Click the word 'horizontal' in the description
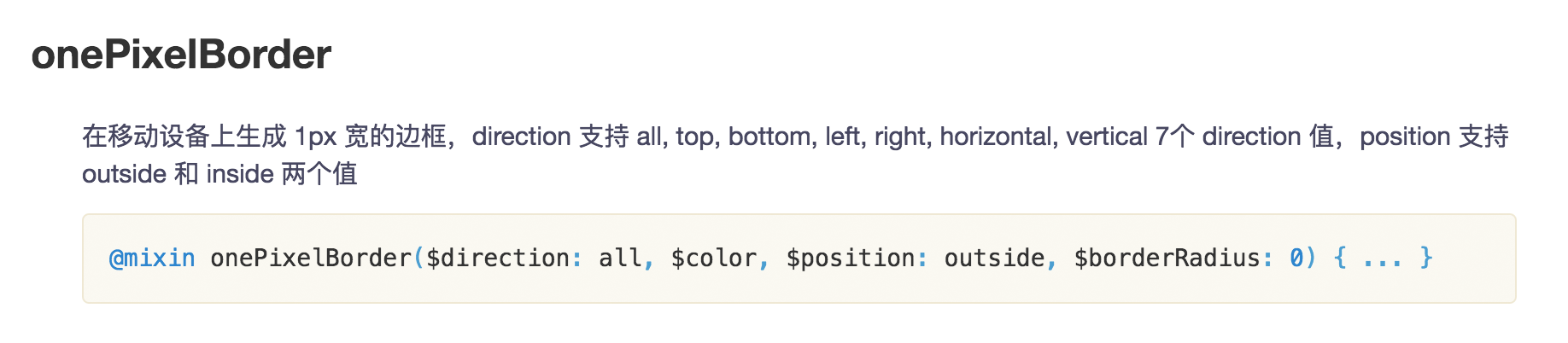This screenshot has width=1568, height=343. click(x=995, y=137)
